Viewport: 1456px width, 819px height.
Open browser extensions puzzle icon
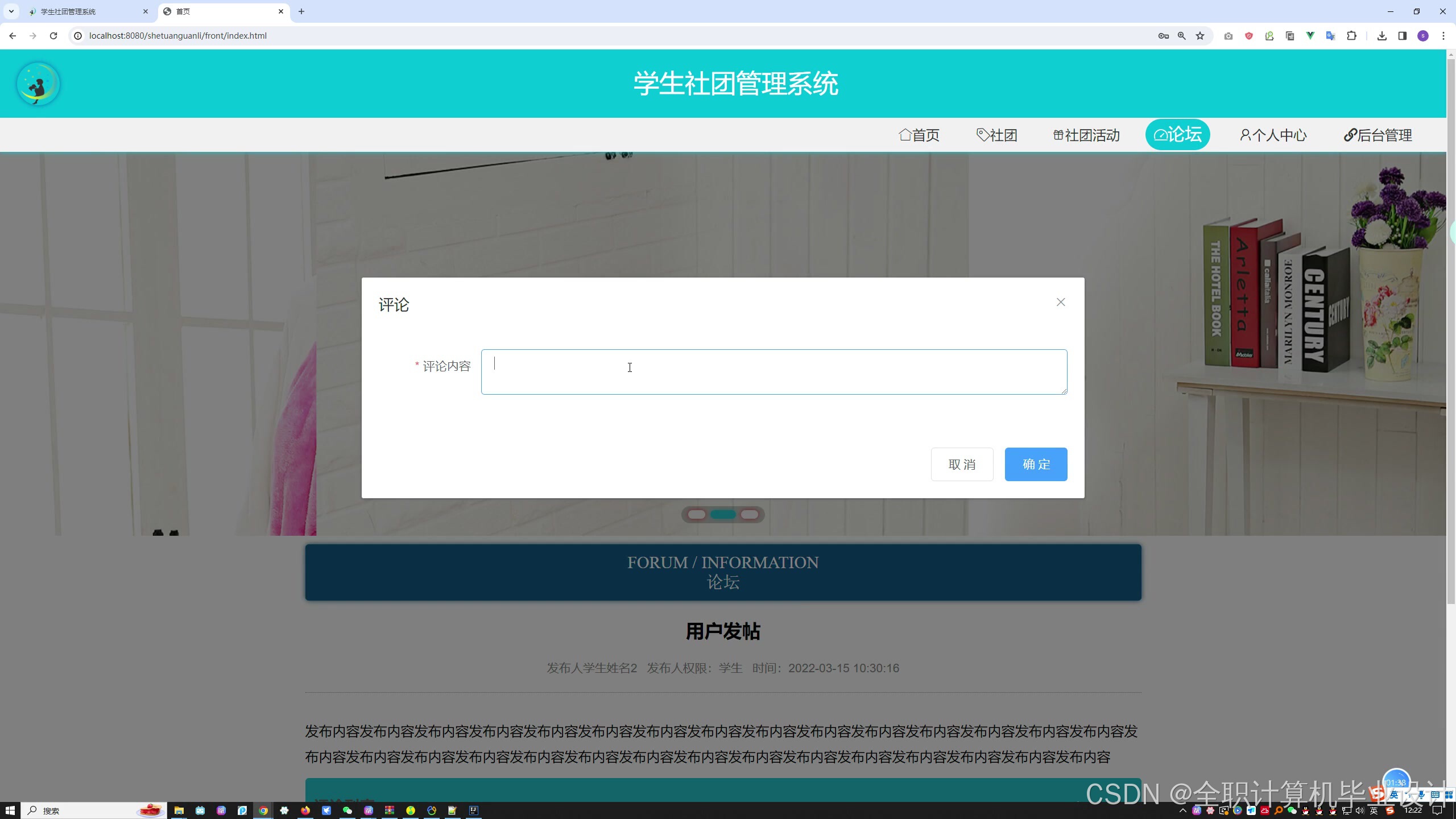(1351, 36)
